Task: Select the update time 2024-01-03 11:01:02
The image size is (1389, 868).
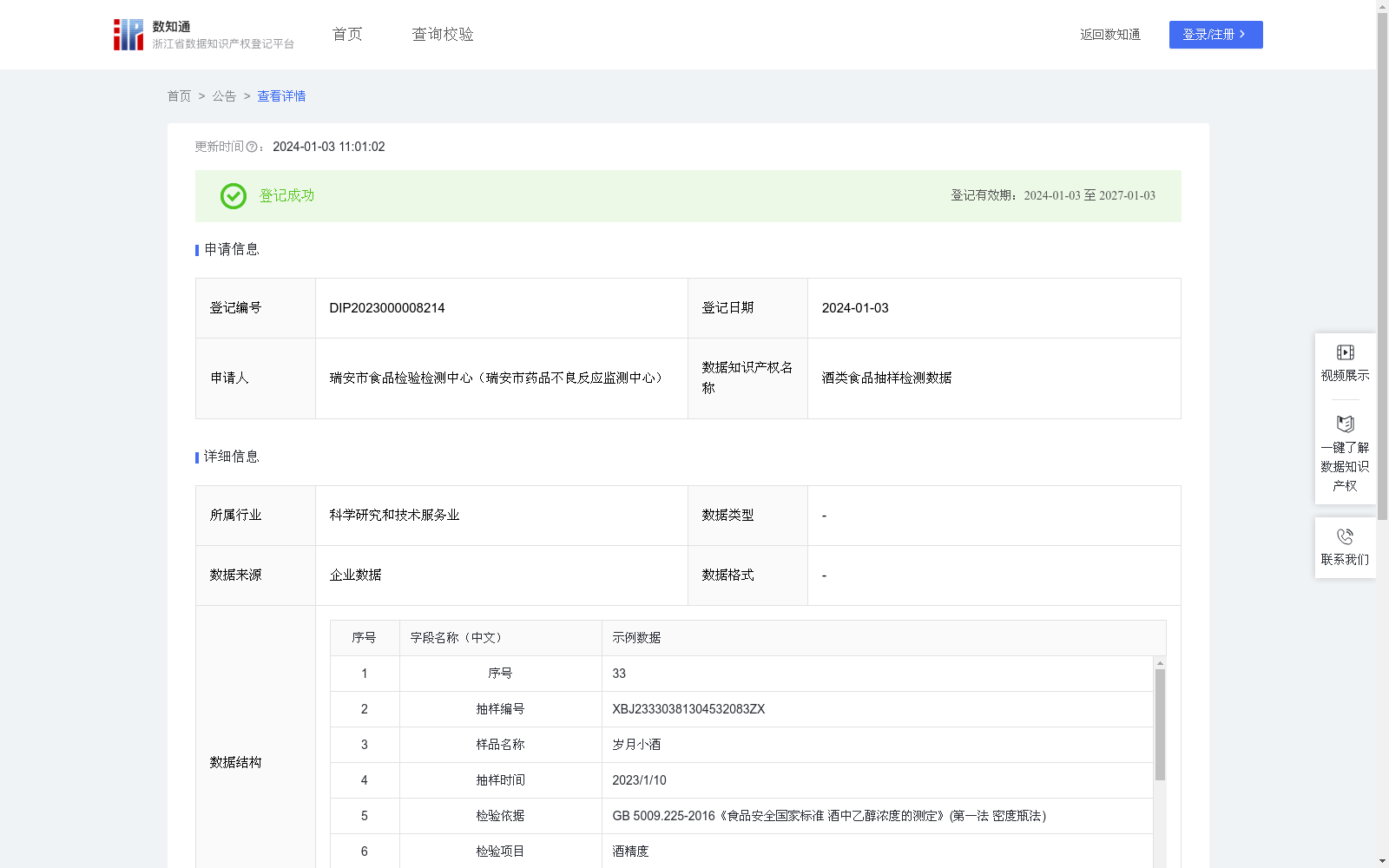Action: tap(328, 148)
